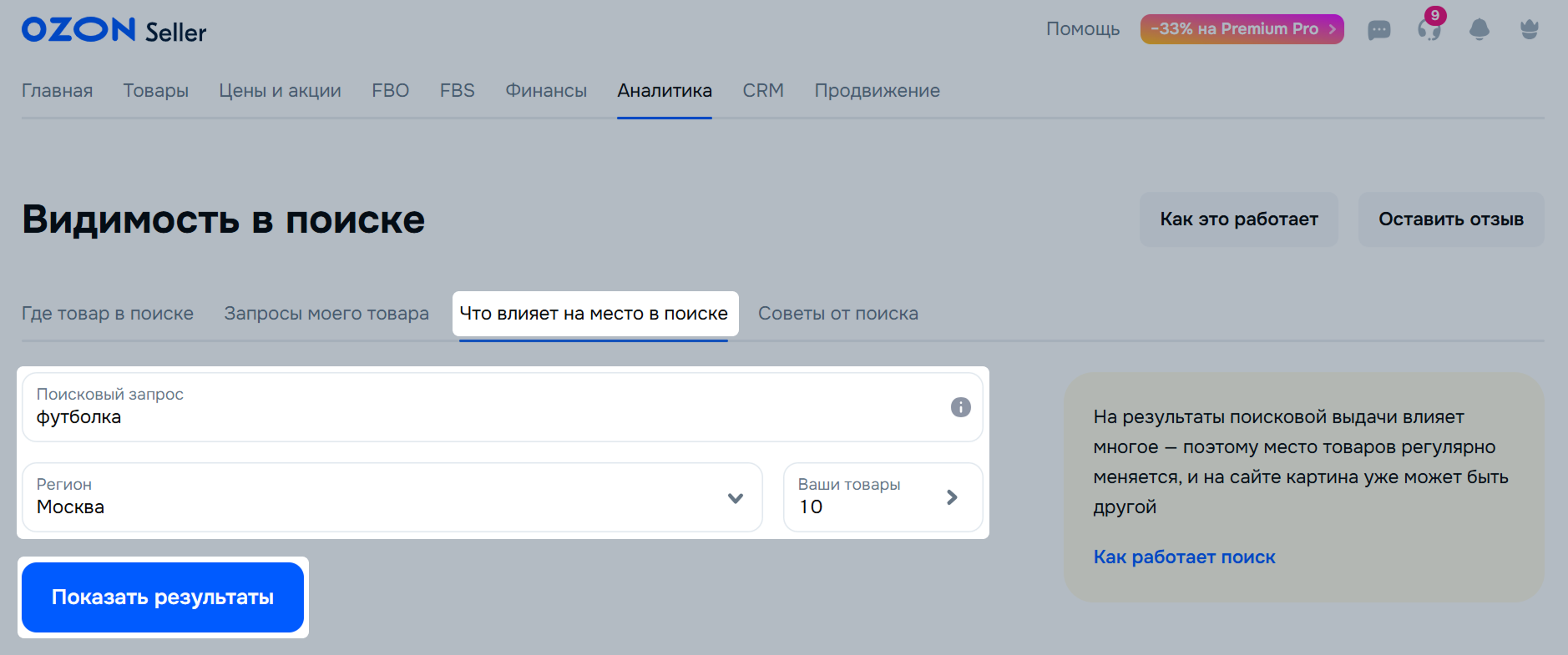1568x655 pixels.
Task: Follow the Как работает поиск link
Action: 1184,557
